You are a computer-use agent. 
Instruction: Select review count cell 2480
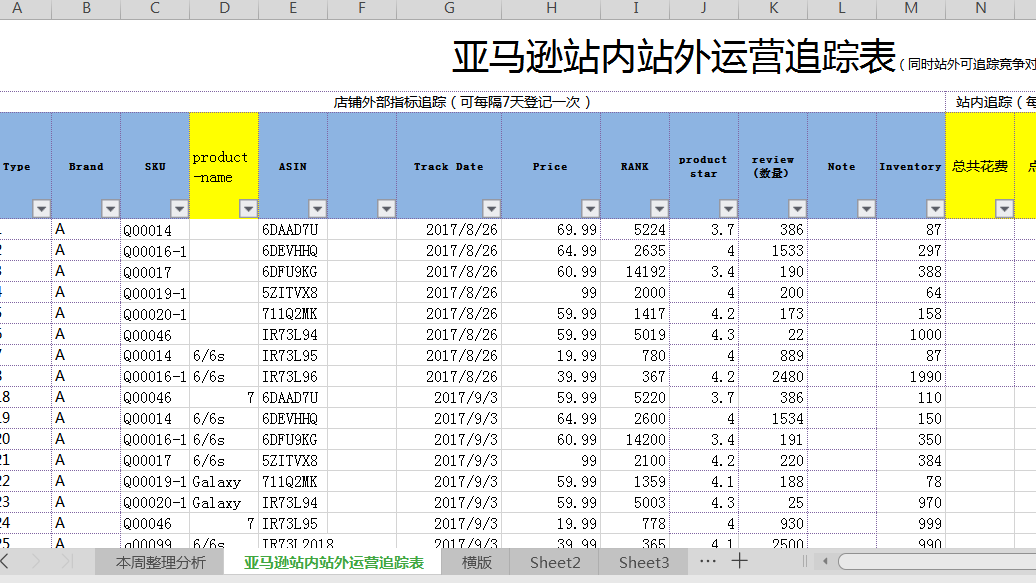[773, 377]
